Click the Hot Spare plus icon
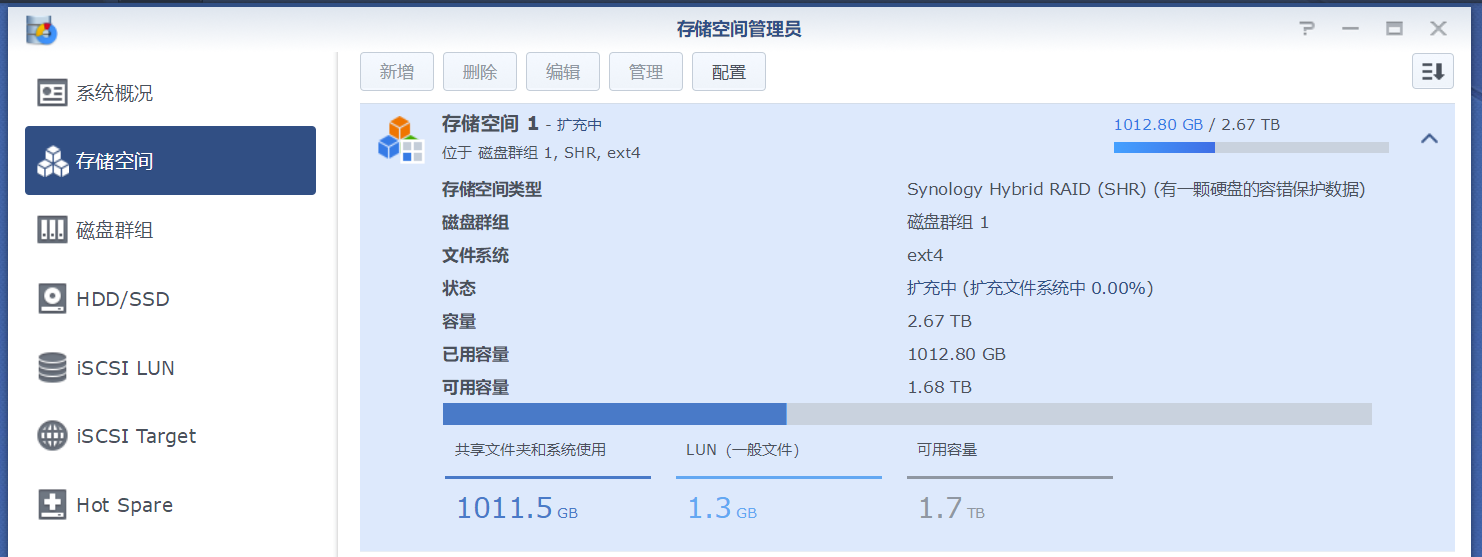The width and height of the screenshot is (1482, 557). tap(52, 505)
